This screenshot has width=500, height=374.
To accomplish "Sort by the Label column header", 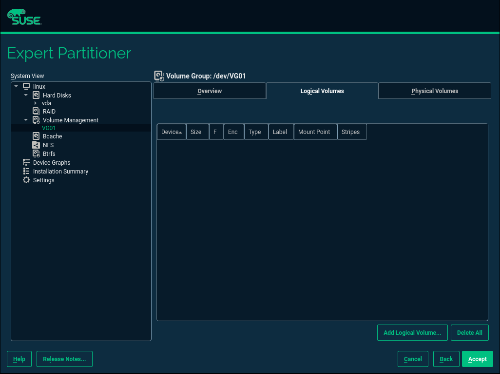I will pos(281,132).
